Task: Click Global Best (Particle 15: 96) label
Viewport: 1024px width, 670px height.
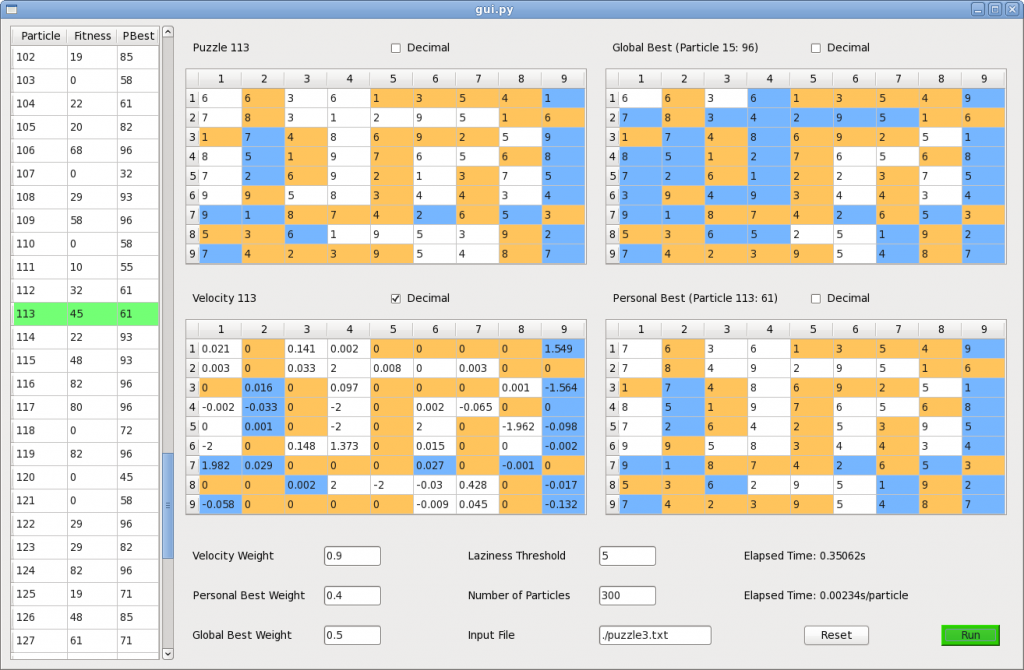Action: point(685,48)
